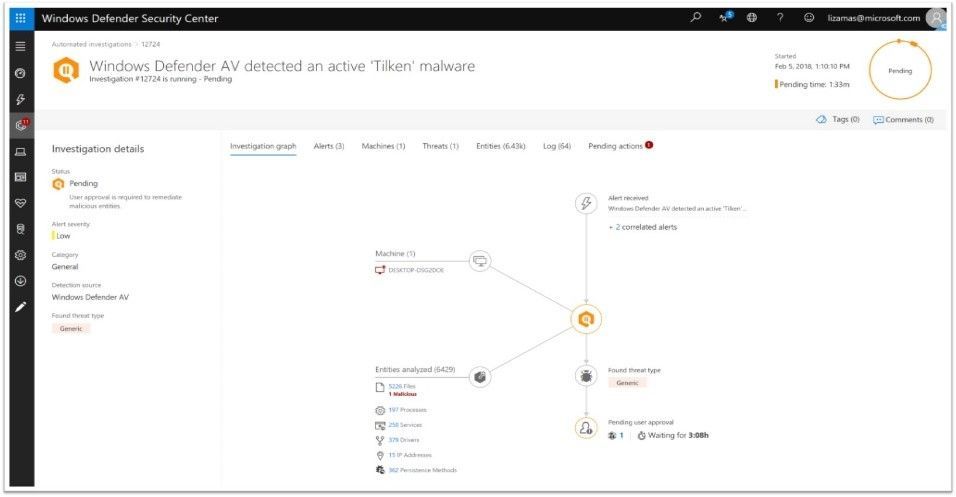Click the 12724 breadcrumb entry
Viewport: 956px width, 497px height.
pyautogui.click(x=151, y=45)
